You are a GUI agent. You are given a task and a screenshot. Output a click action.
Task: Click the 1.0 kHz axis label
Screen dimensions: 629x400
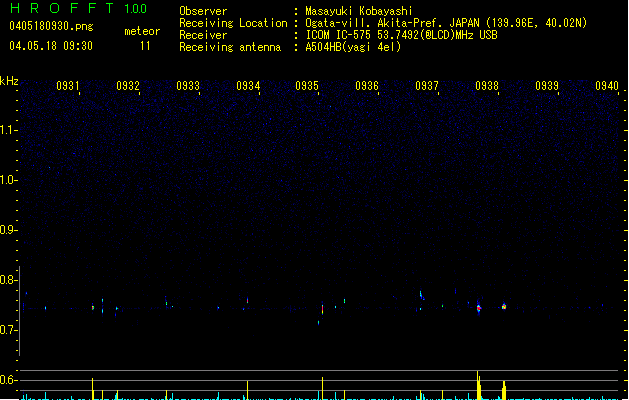(8, 180)
